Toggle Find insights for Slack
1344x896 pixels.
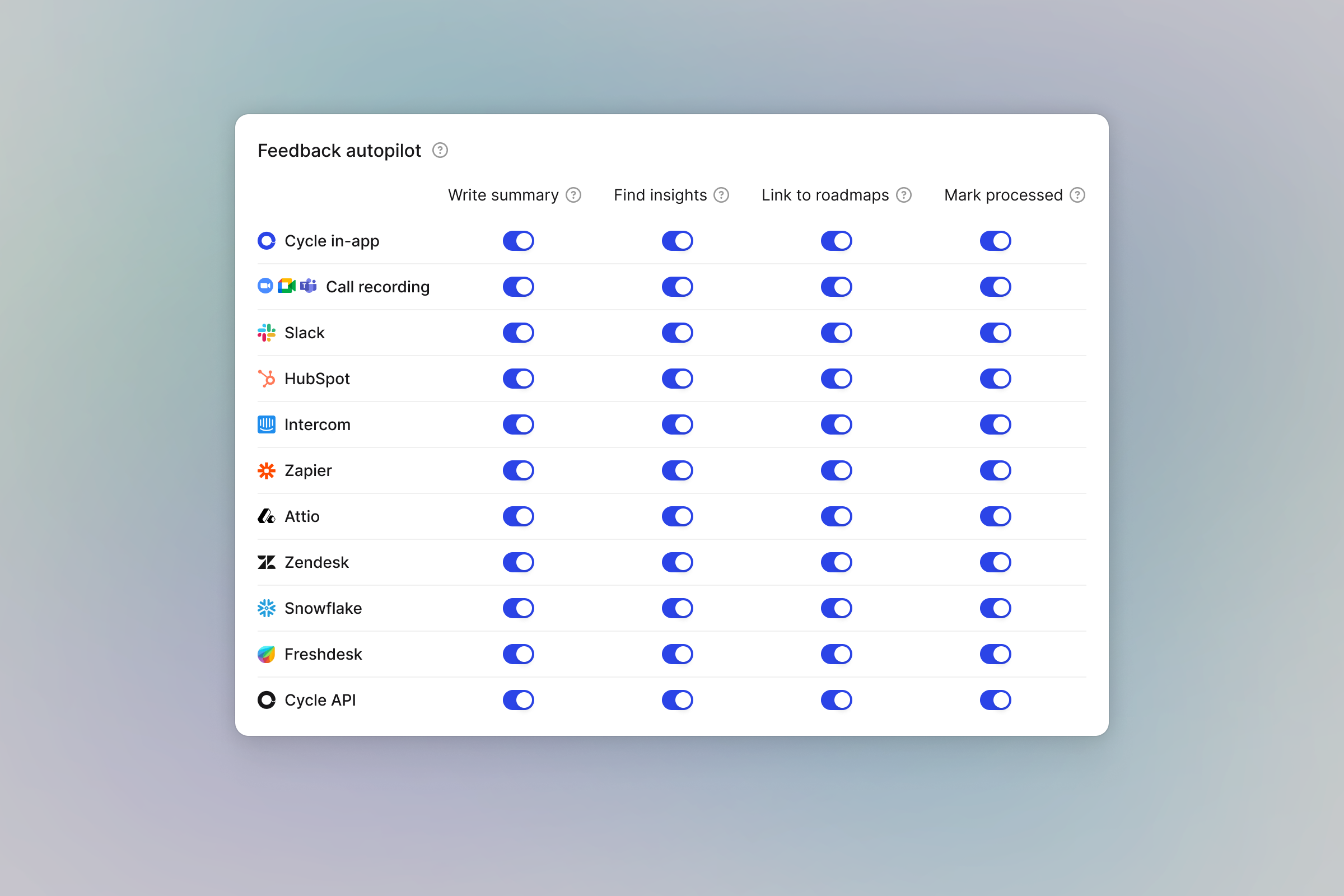click(x=678, y=333)
